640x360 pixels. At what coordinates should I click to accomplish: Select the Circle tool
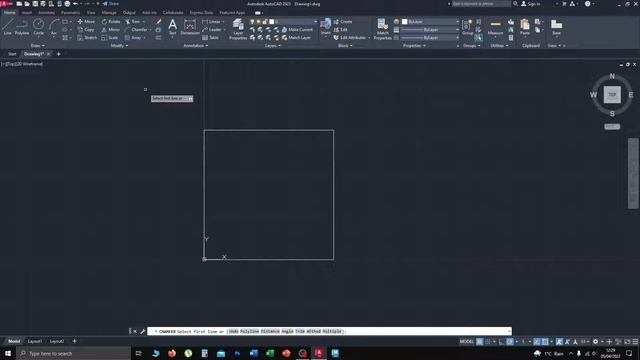tap(38, 27)
